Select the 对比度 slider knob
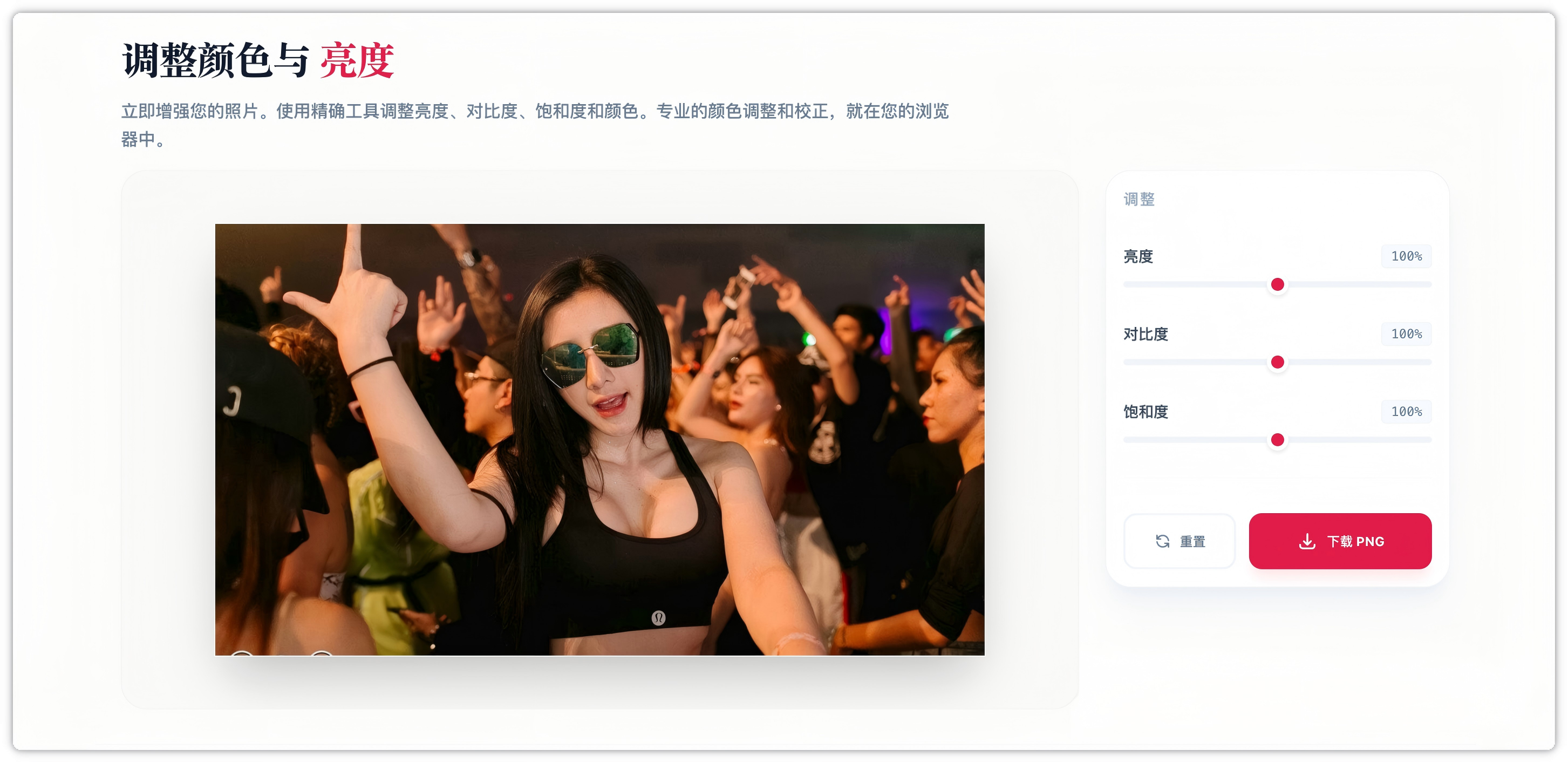Image resolution: width=1568 pixels, height=763 pixels. pyautogui.click(x=1278, y=362)
